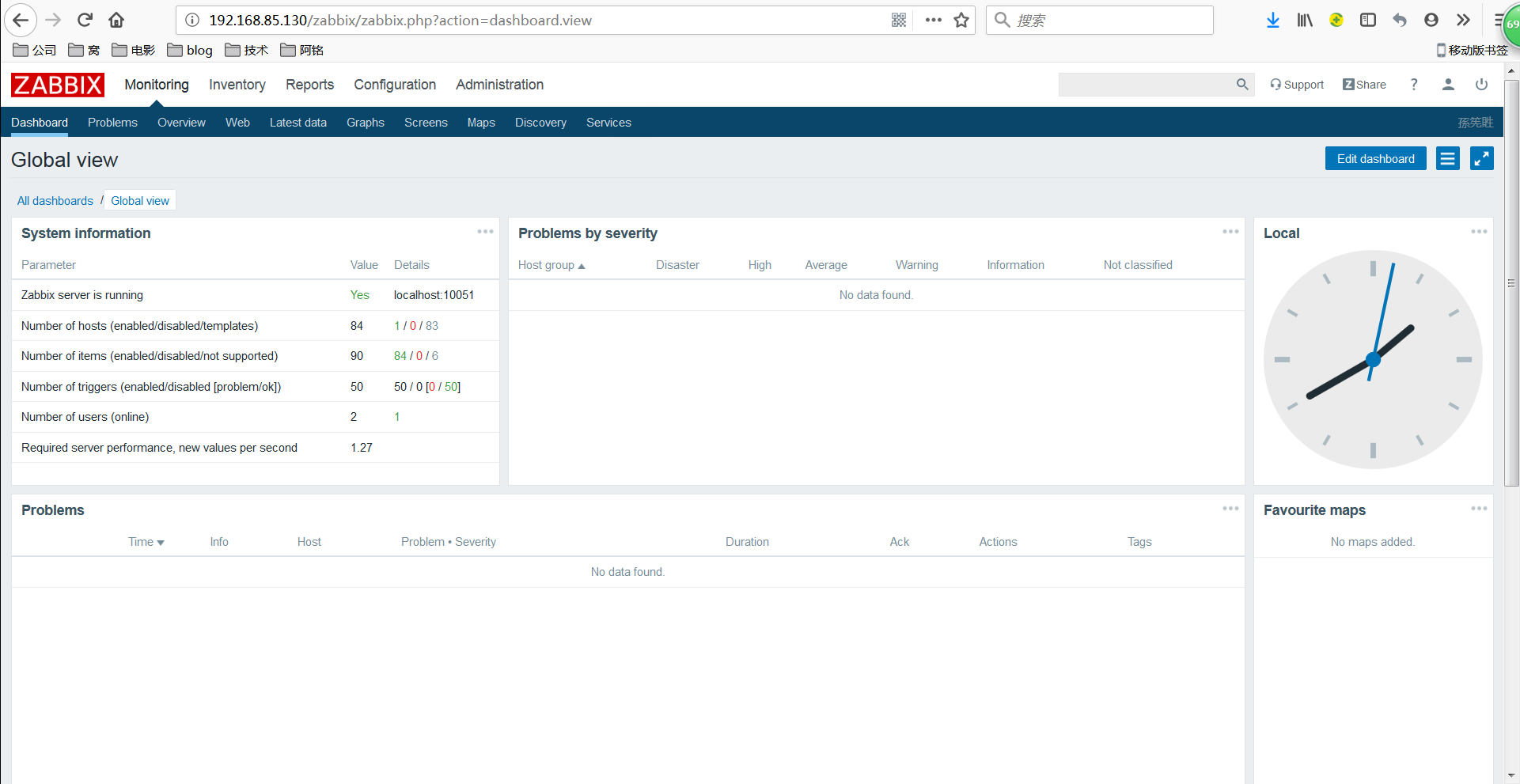The height and width of the screenshot is (784, 1520).
Task: Open the user profile icon
Action: [x=1448, y=85]
